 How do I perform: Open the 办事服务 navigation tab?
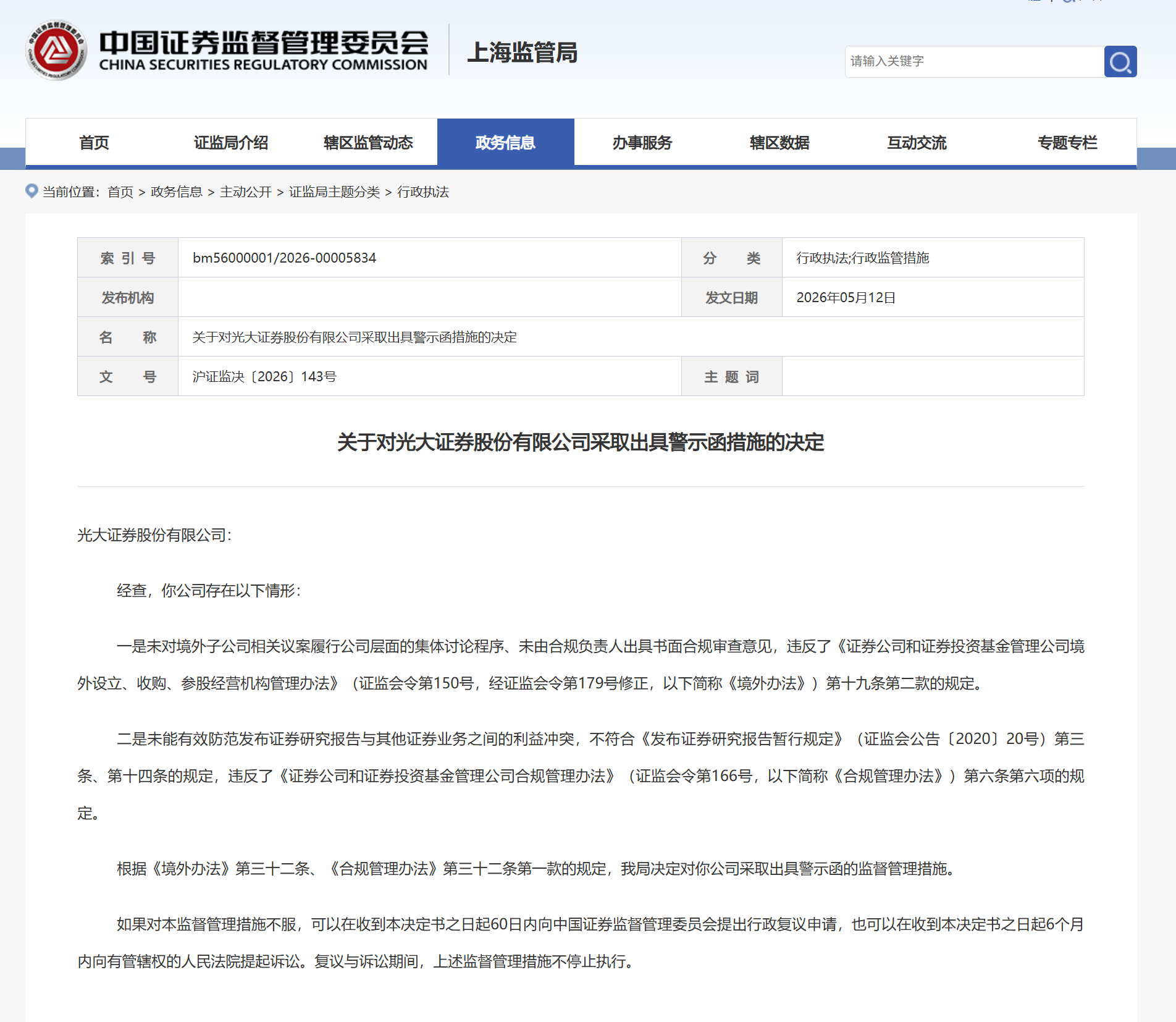[x=642, y=143]
